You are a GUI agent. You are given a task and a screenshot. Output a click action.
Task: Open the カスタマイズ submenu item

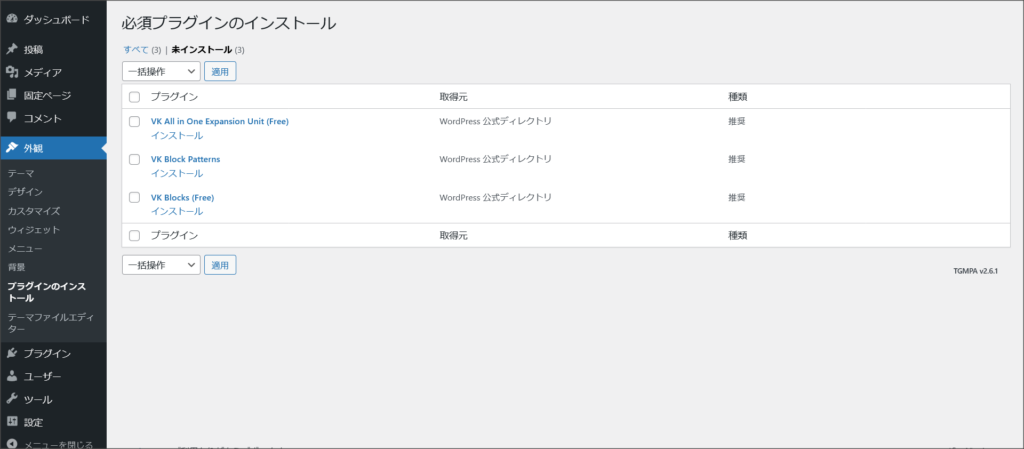click(x=34, y=211)
